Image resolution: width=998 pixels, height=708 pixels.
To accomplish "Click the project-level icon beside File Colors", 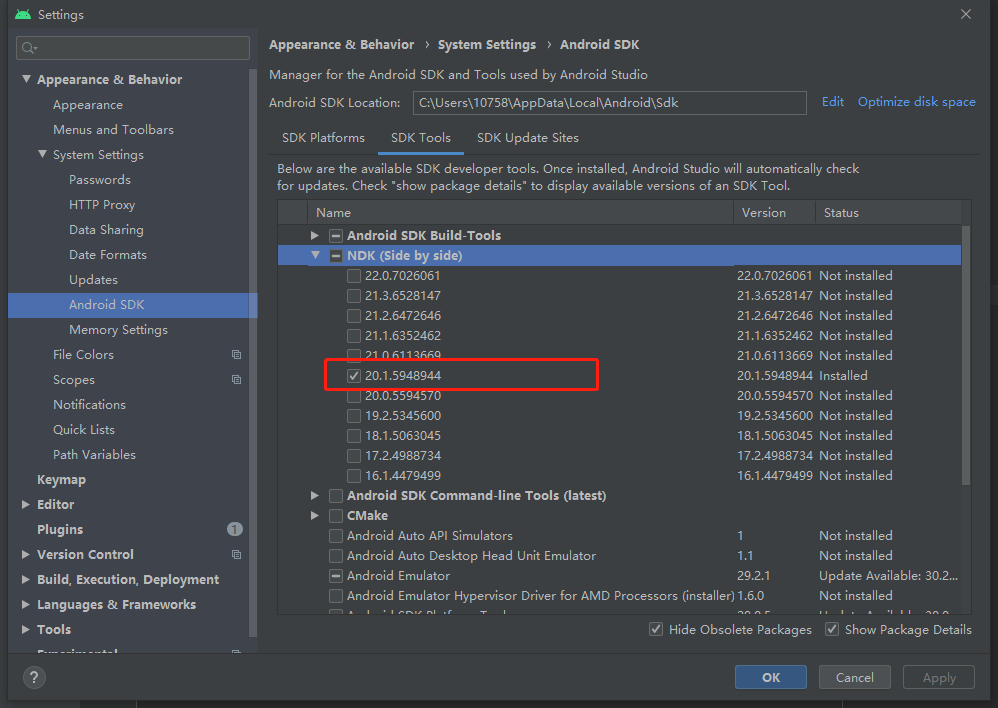I will pyautogui.click(x=236, y=355).
